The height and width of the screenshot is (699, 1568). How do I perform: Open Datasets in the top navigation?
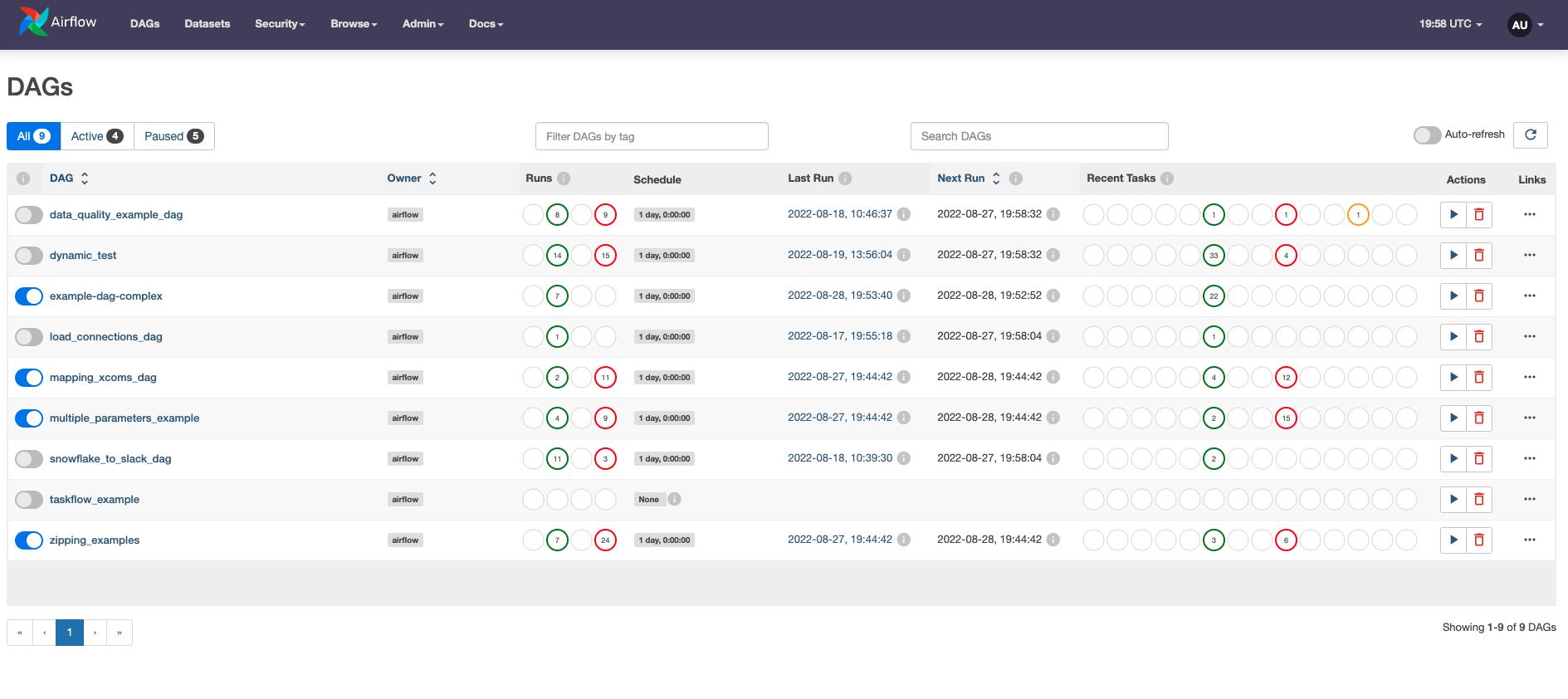207,24
